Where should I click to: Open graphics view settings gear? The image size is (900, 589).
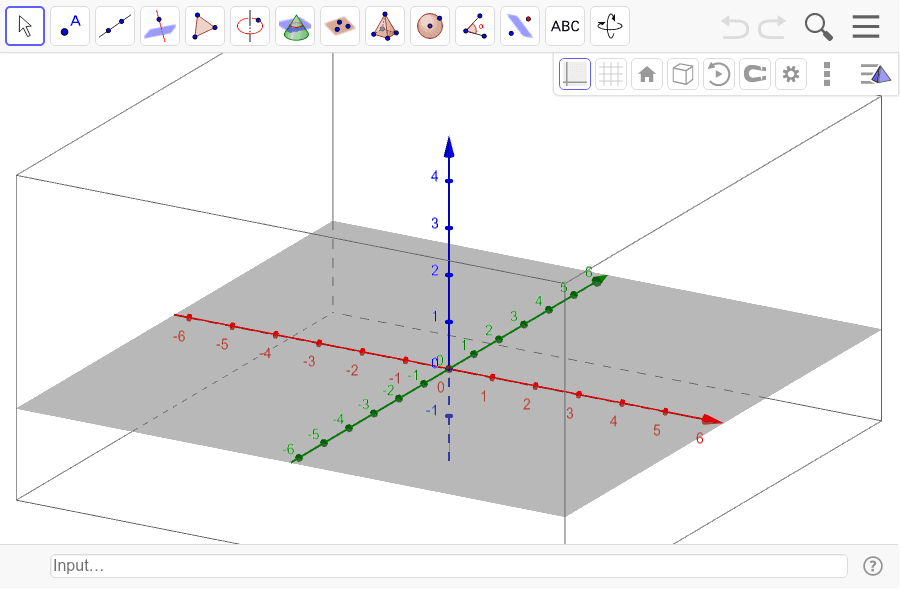[x=791, y=74]
